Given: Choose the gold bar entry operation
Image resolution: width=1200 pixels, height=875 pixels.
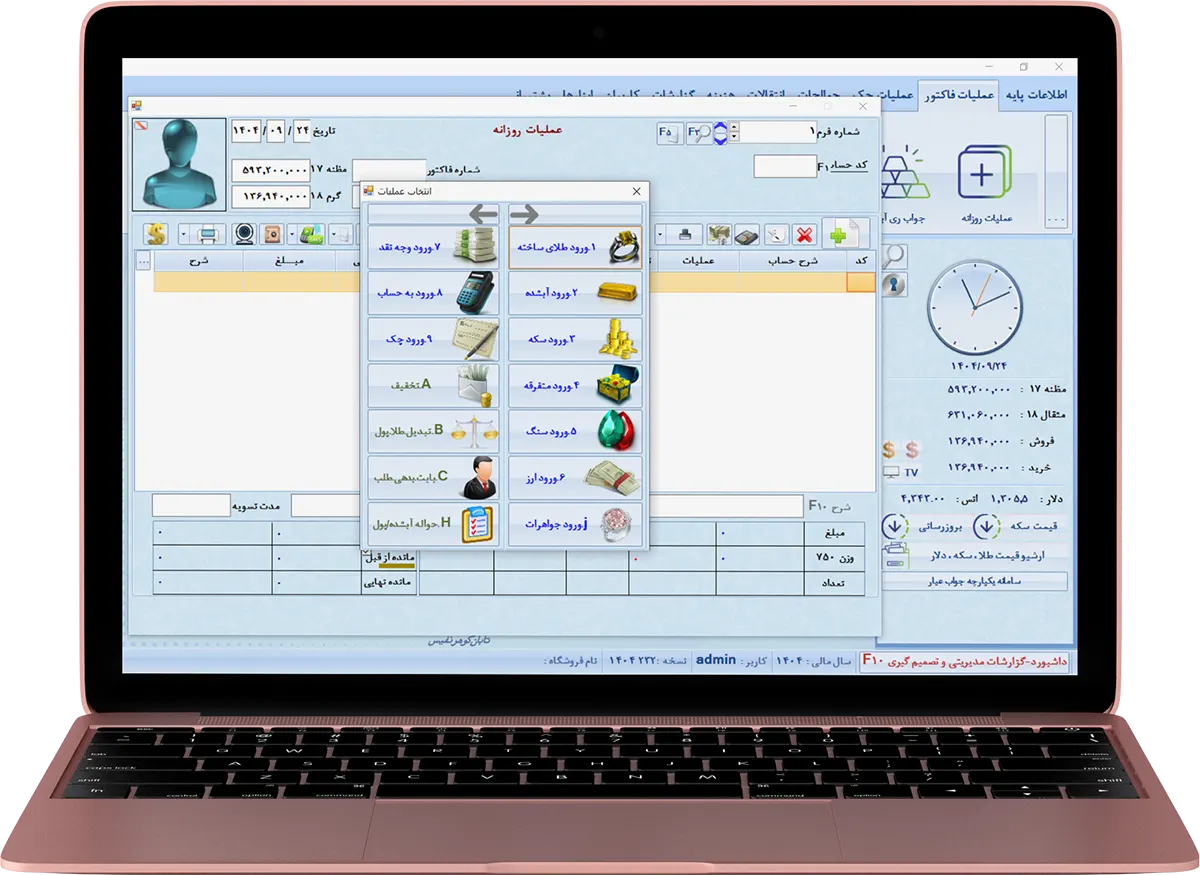Looking at the screenshot, I should click(x=575, y=293).
